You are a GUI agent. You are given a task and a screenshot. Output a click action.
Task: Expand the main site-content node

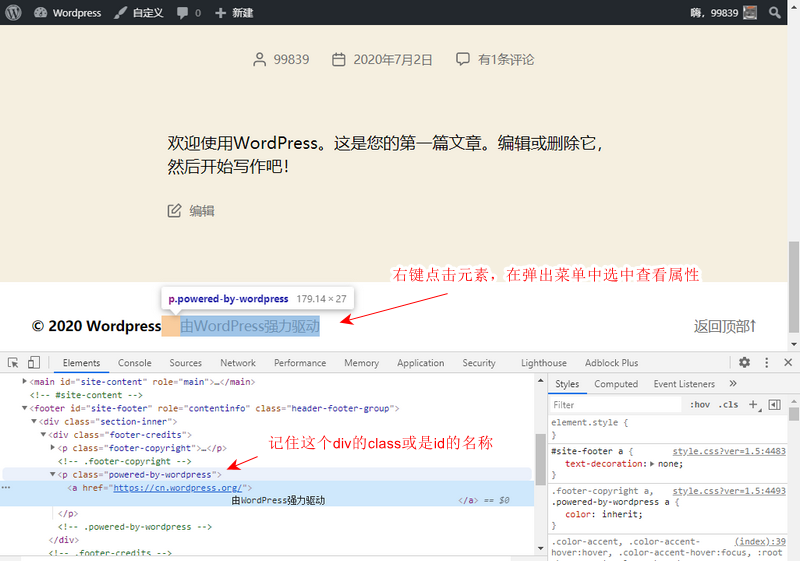[x=24, y=381]
